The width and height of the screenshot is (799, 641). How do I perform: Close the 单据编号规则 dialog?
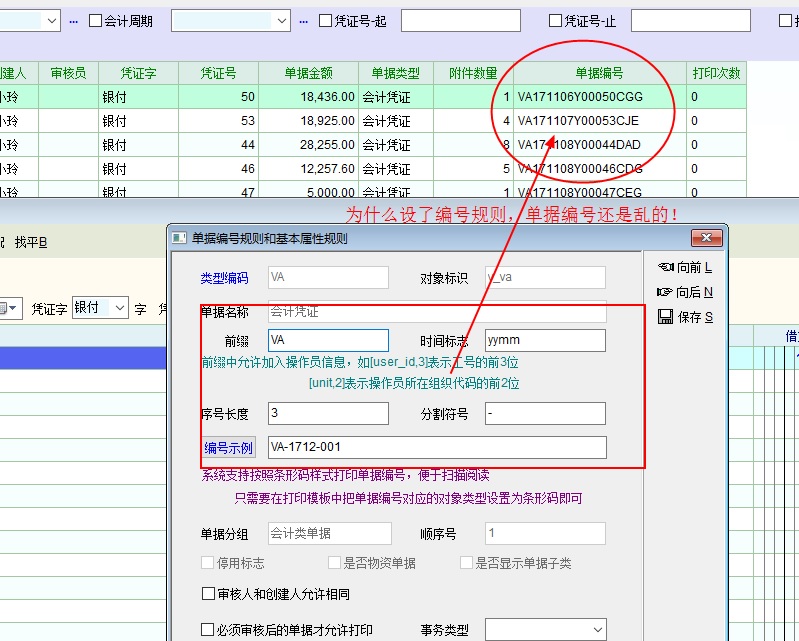(x=714, y=238)
